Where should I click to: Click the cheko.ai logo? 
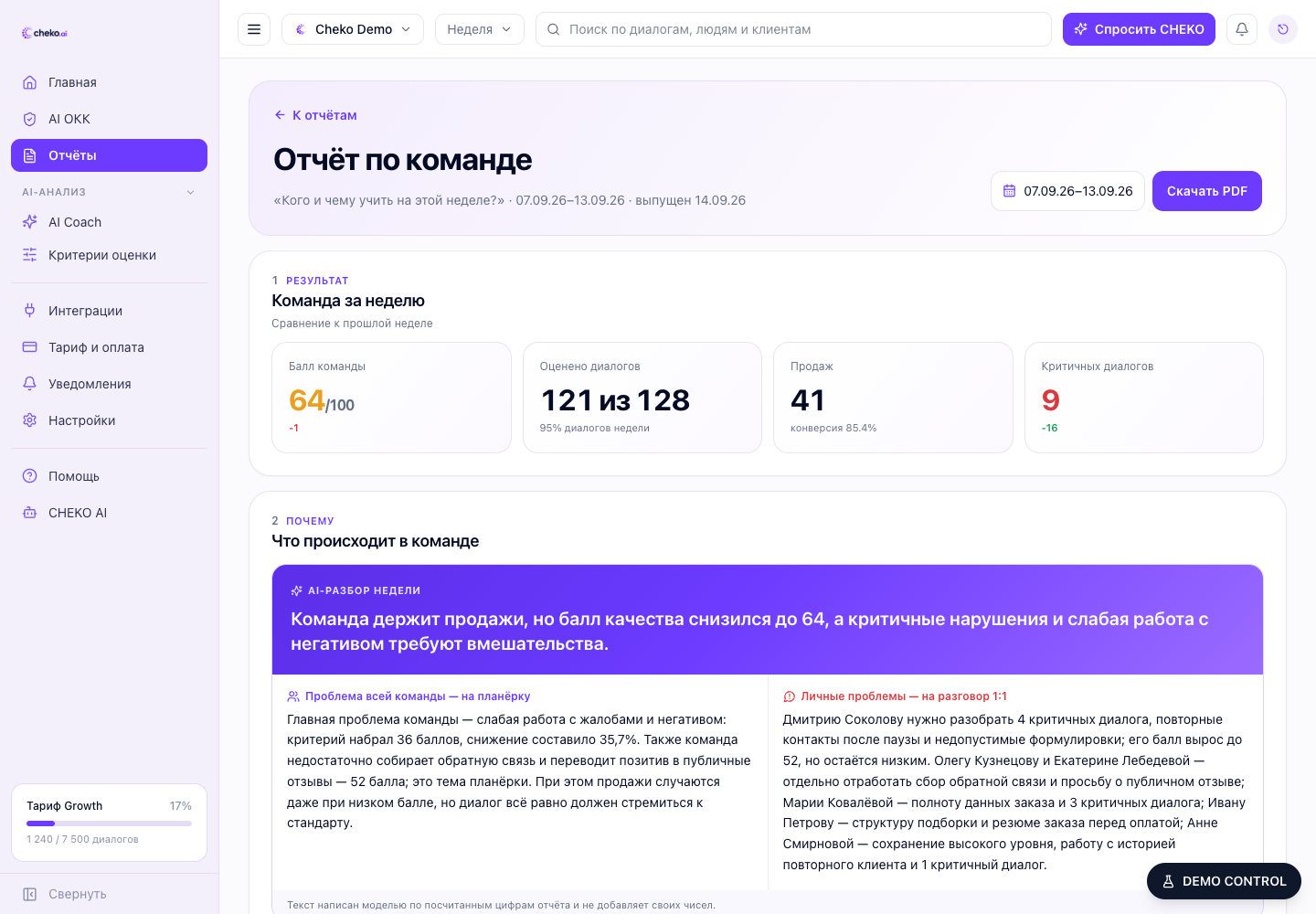(x=44, y=33)
